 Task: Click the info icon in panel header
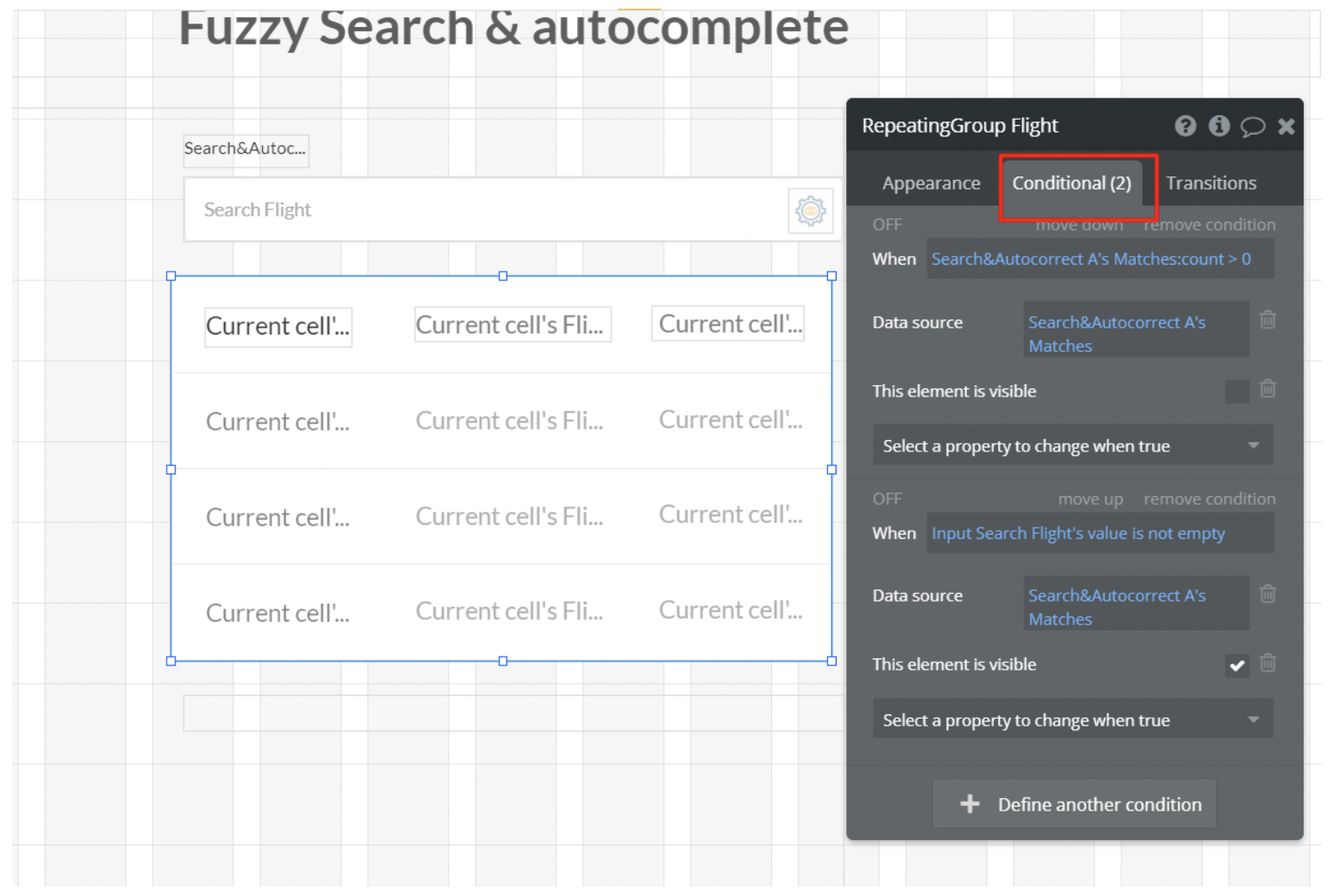[x=1219, y=126]
